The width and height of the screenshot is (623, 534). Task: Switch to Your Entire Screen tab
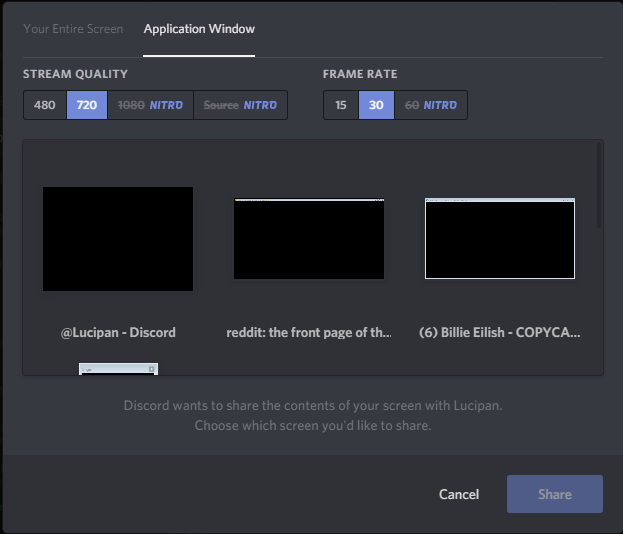(x=73, y=29)
